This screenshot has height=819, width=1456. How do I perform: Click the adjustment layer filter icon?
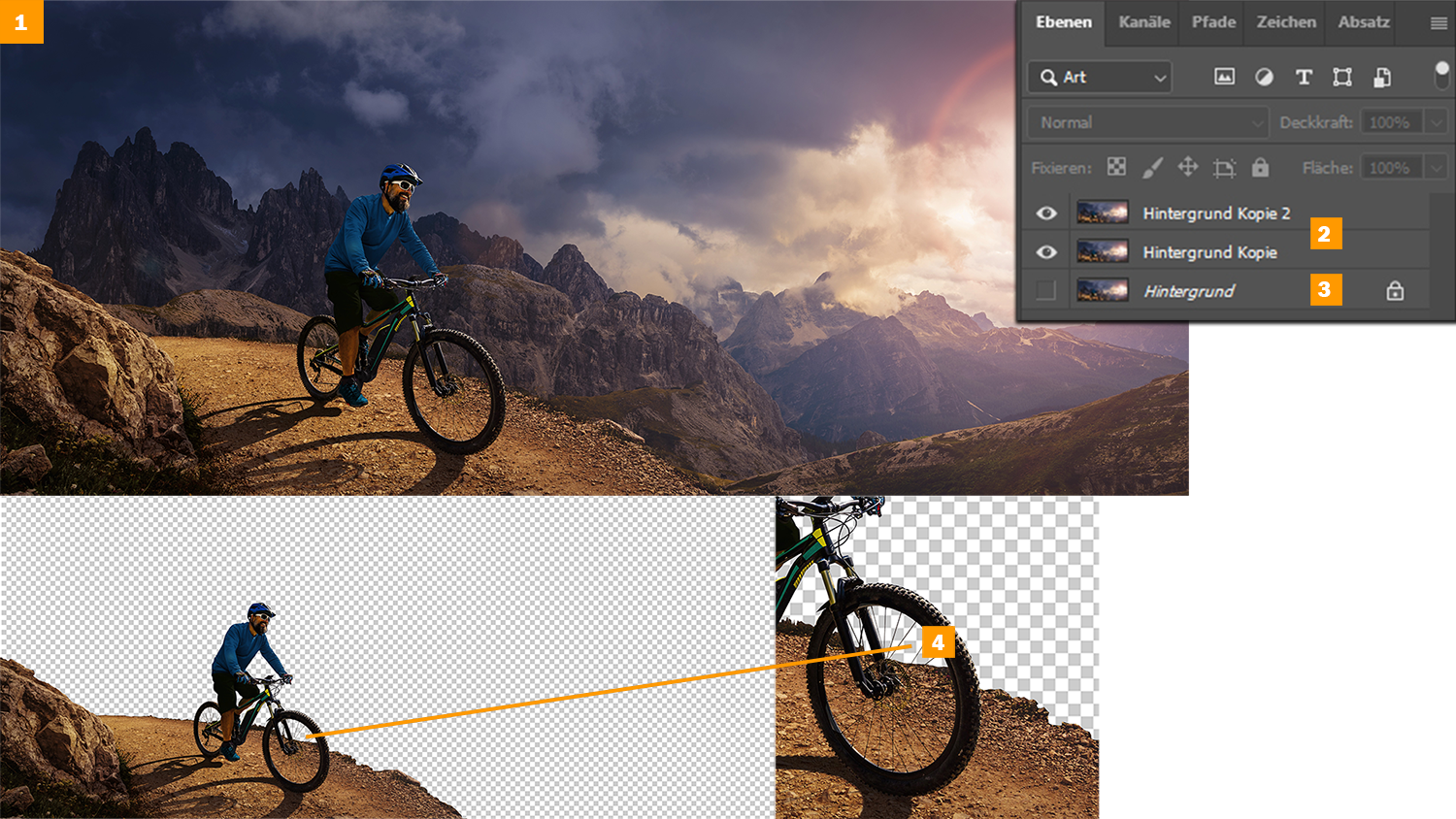pyautogui.click(x=1264, y=77)
